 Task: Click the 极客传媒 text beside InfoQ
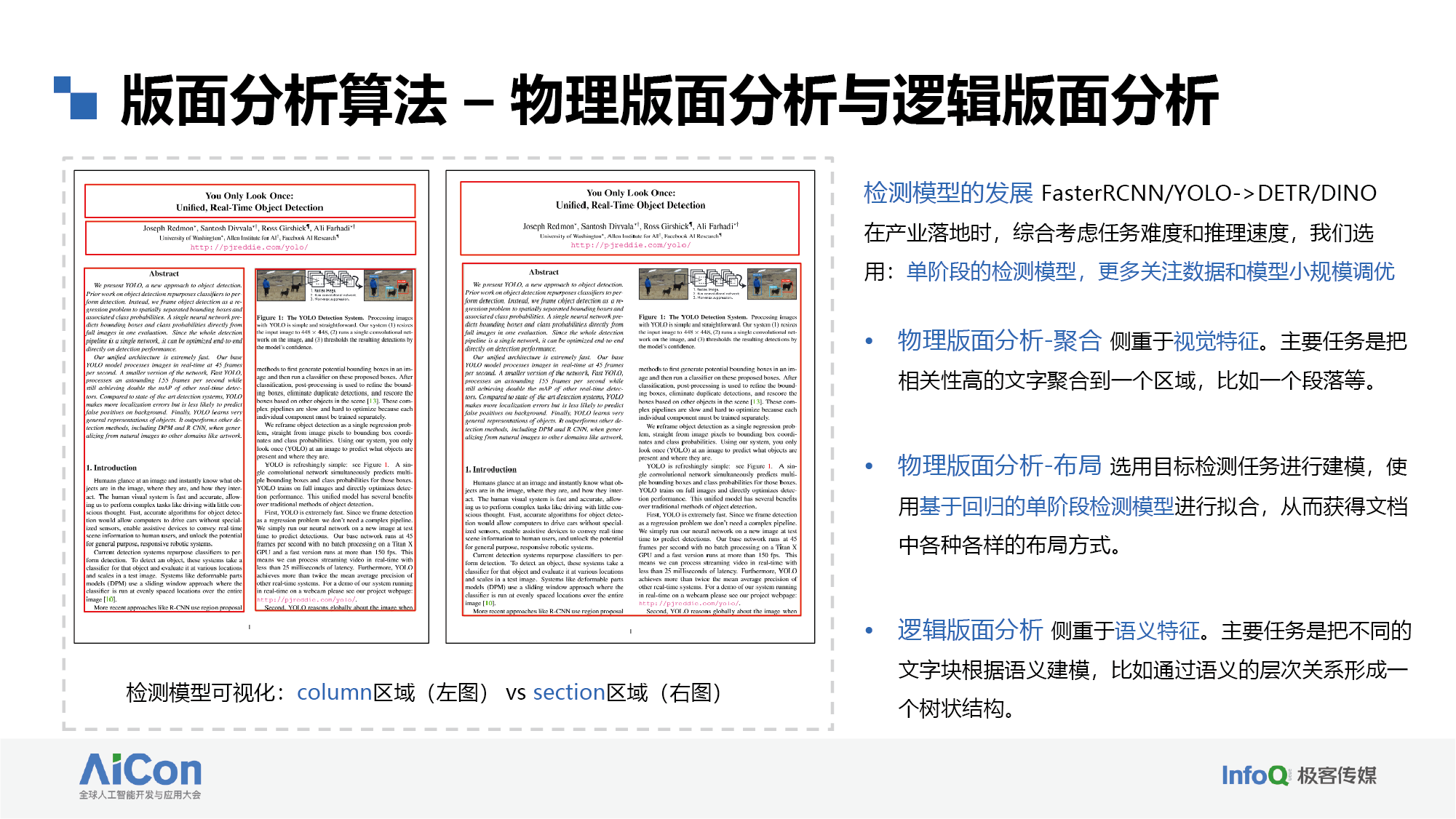tap(1337, 775)
